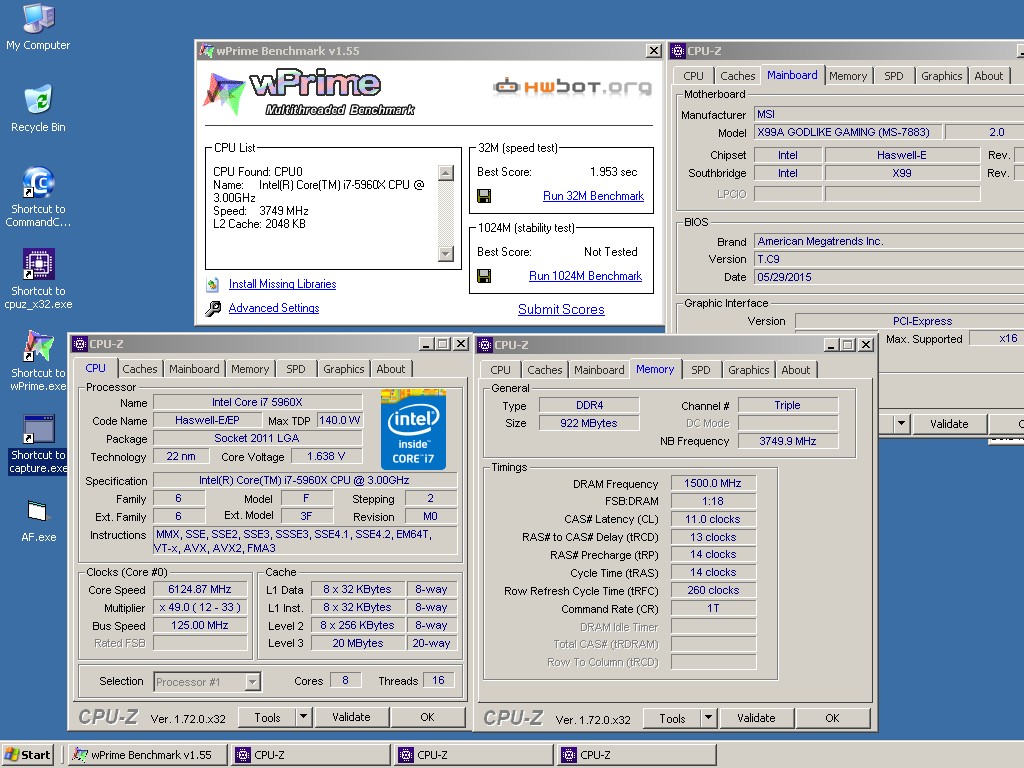Click wPrime window title bar icon
The height and width of the screenshot is (768, 1024).
pyautogui.click(x=206, y=50)
